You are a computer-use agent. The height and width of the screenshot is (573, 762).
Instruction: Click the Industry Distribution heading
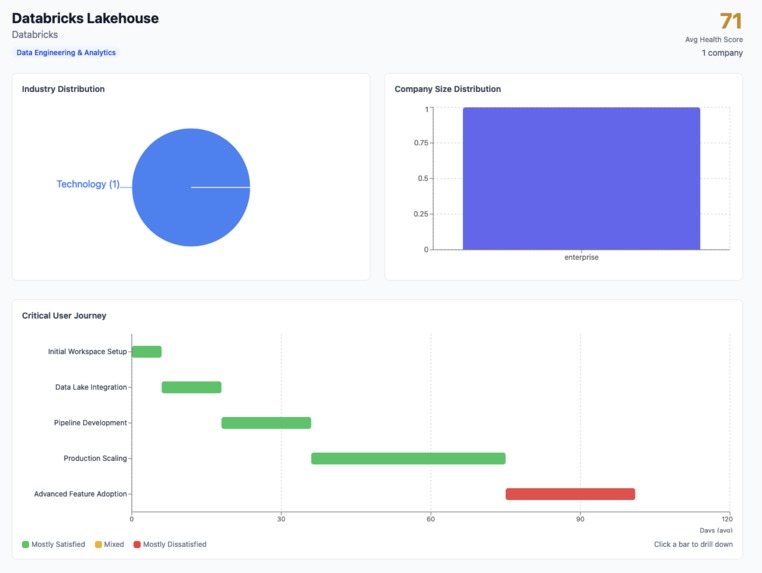pos(63,89)
